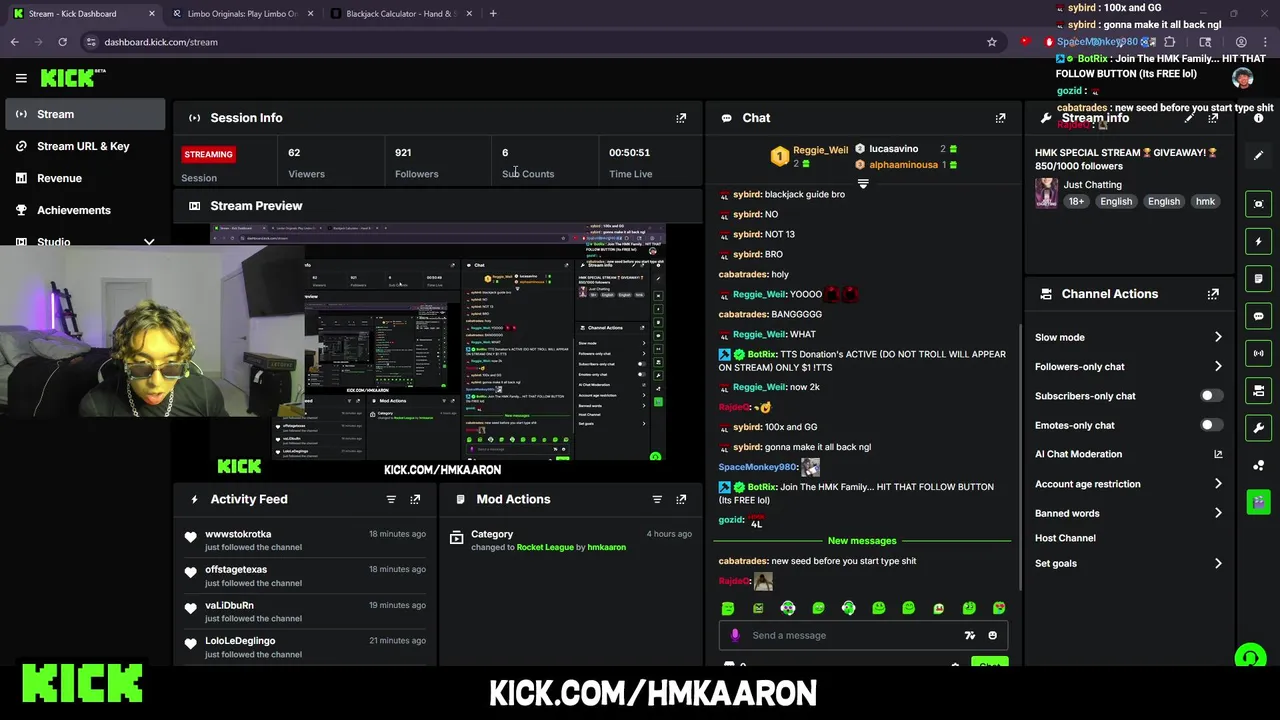Image resolution: width=1280 pixels, height=720 pixels.
Task: Reload the browser page
Action: click(62, 42)
